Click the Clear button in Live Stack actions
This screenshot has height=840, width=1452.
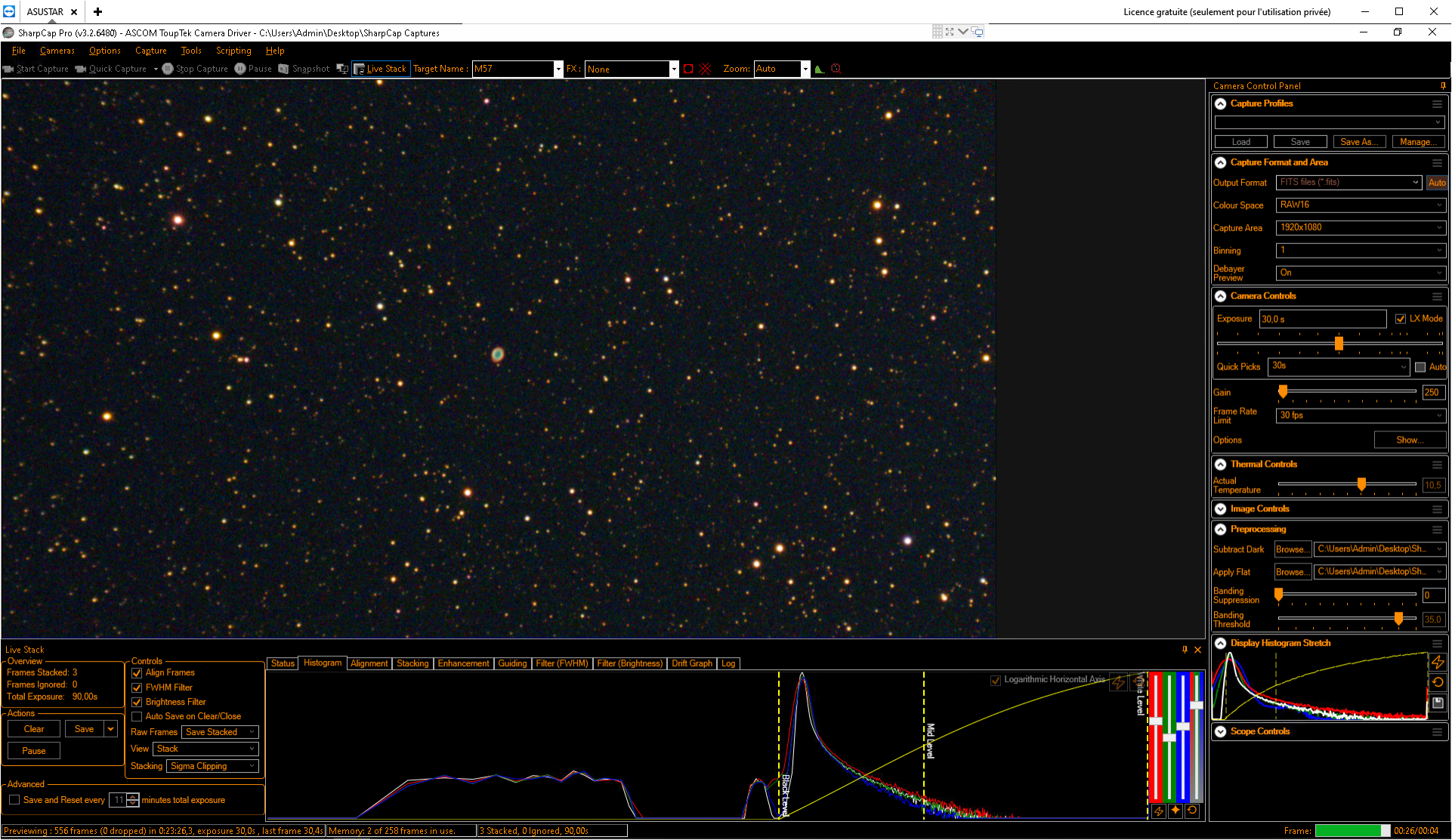coord(34,729)
